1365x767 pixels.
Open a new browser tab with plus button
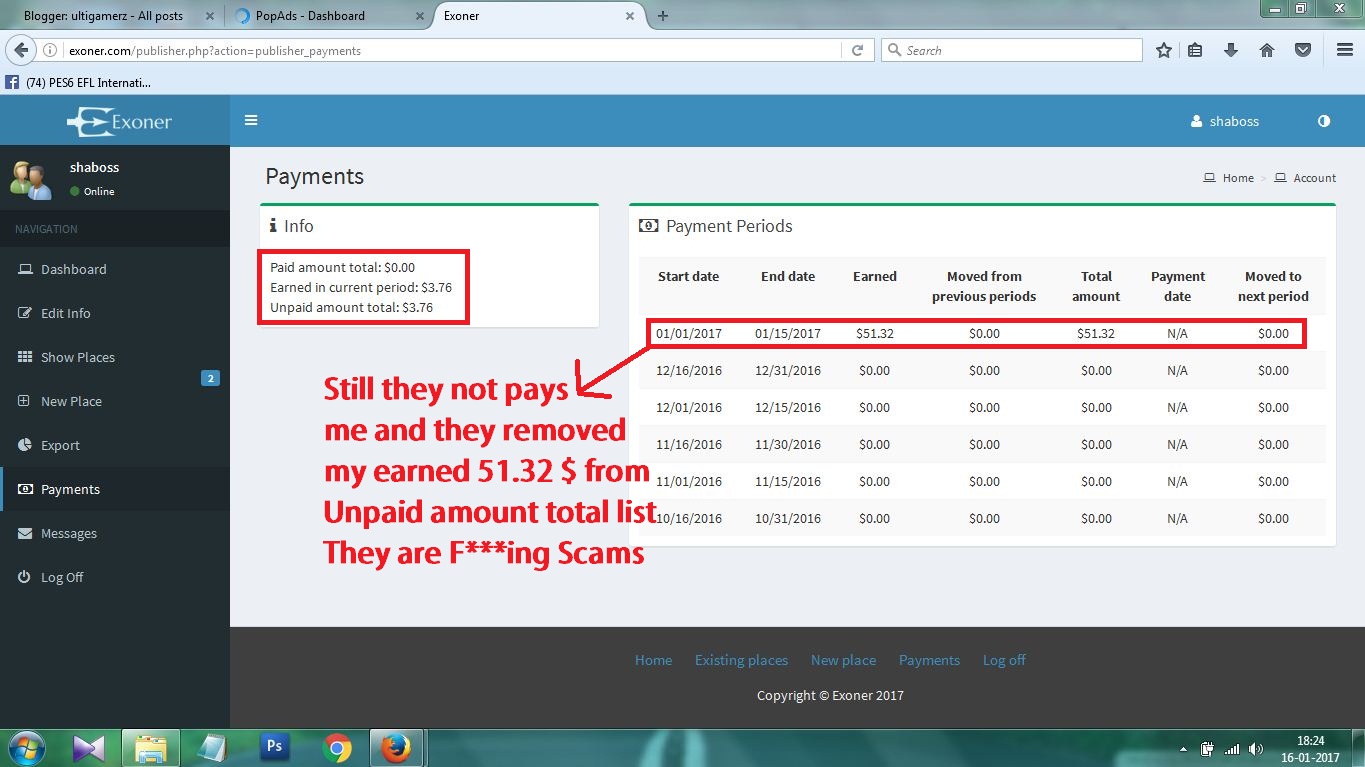[x=662, y=16]
